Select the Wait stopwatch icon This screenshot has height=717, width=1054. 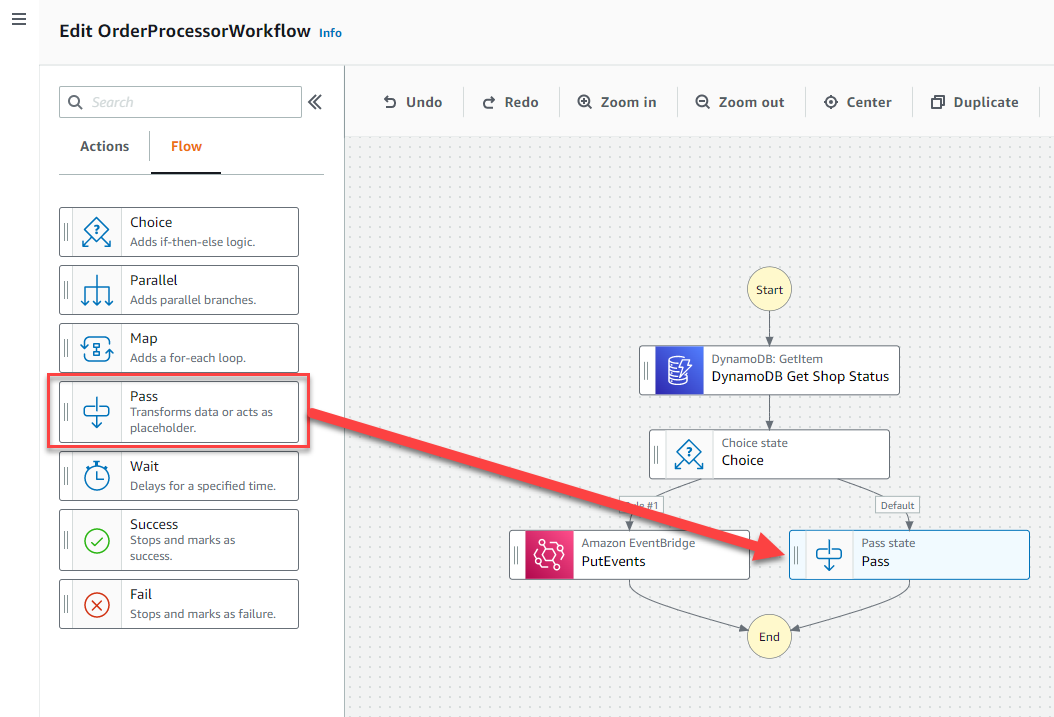(x=97, y=476)
